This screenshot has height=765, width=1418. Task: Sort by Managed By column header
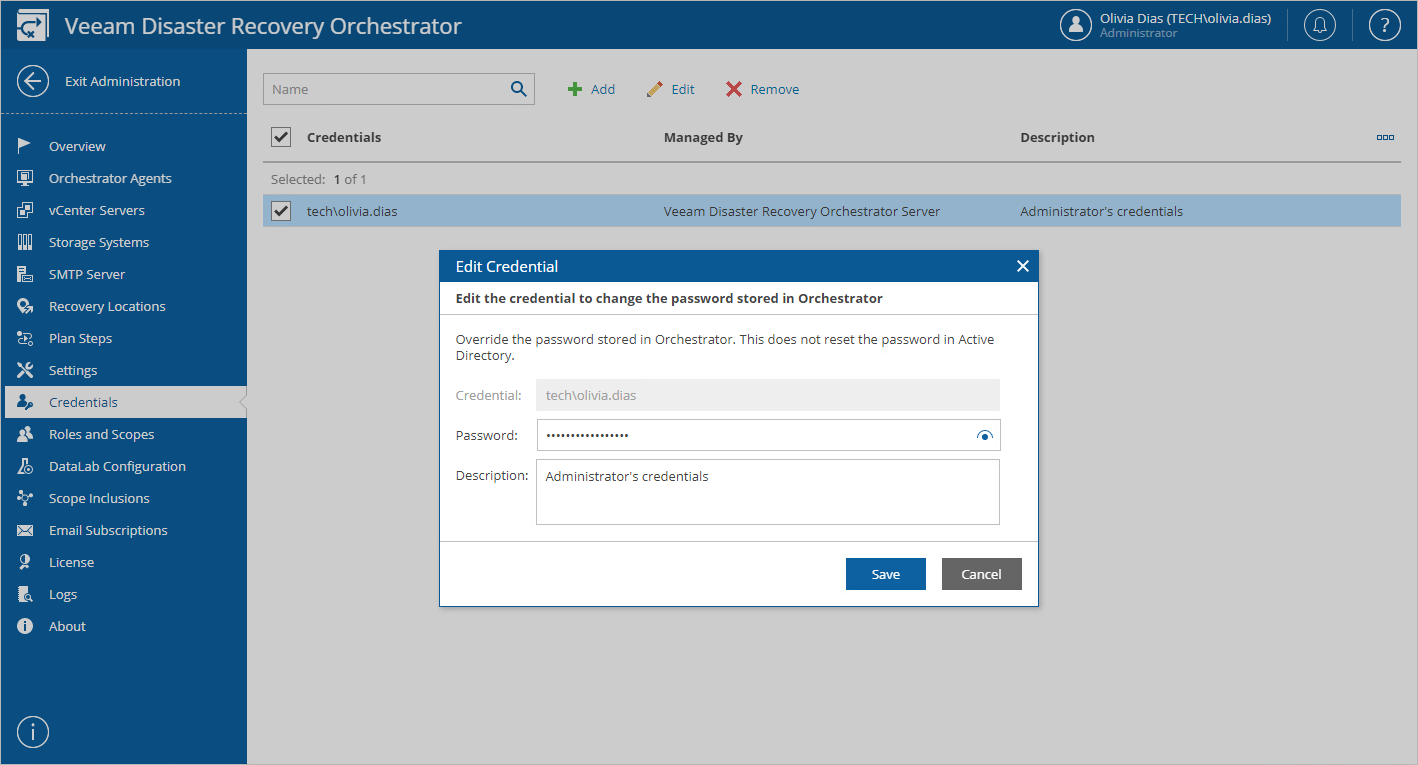703,137
